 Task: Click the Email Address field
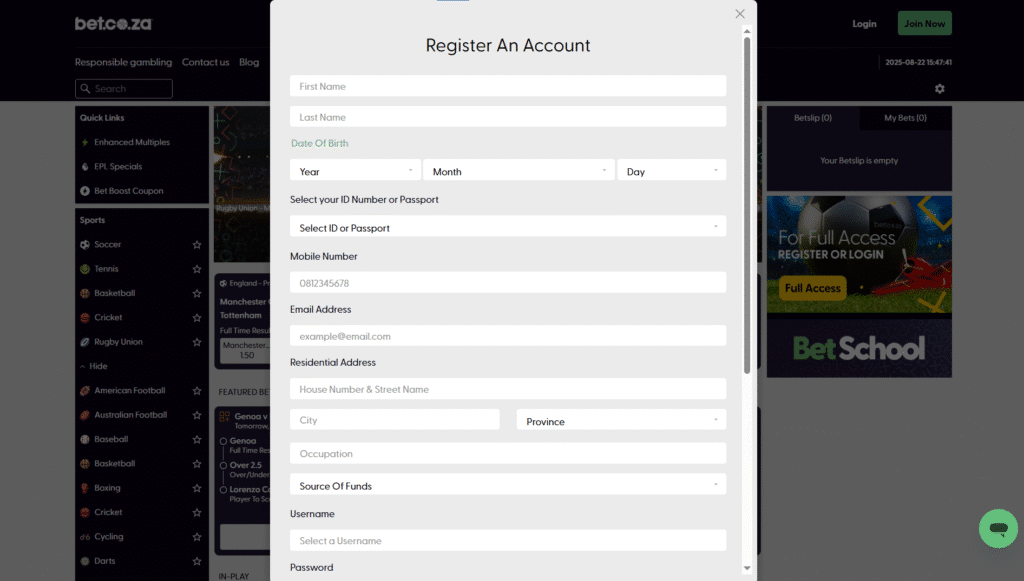508,336
